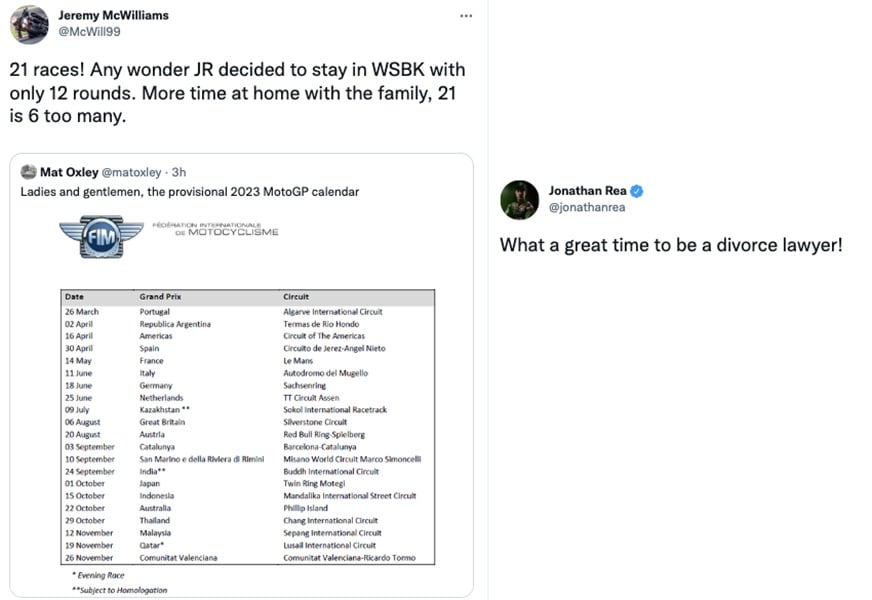Click the FIM logo in calendar
Screen dimensions: 872x600
101,236
